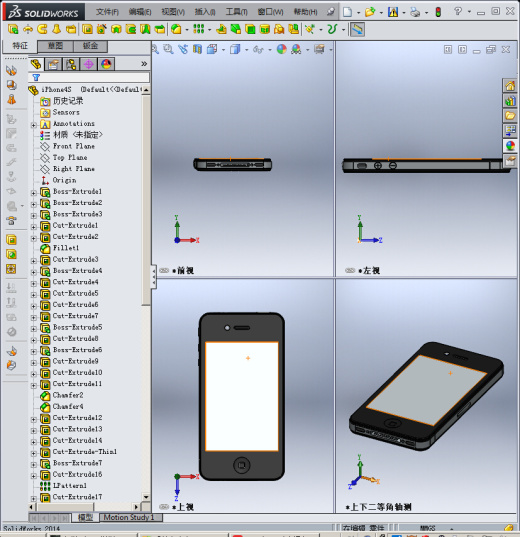Open the 插入(I) menu

tap(205, 12)
